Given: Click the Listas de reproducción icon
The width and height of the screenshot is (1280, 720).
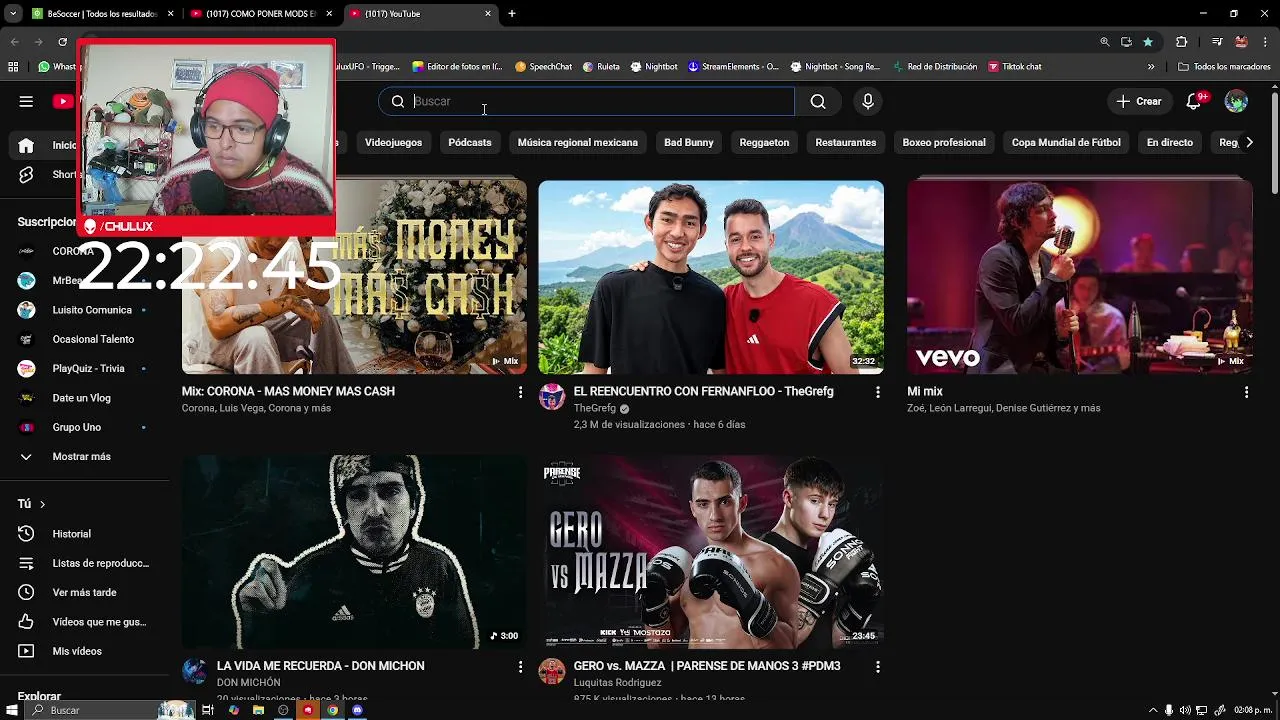Looking at the screenshot, I should tap(26, 563).
